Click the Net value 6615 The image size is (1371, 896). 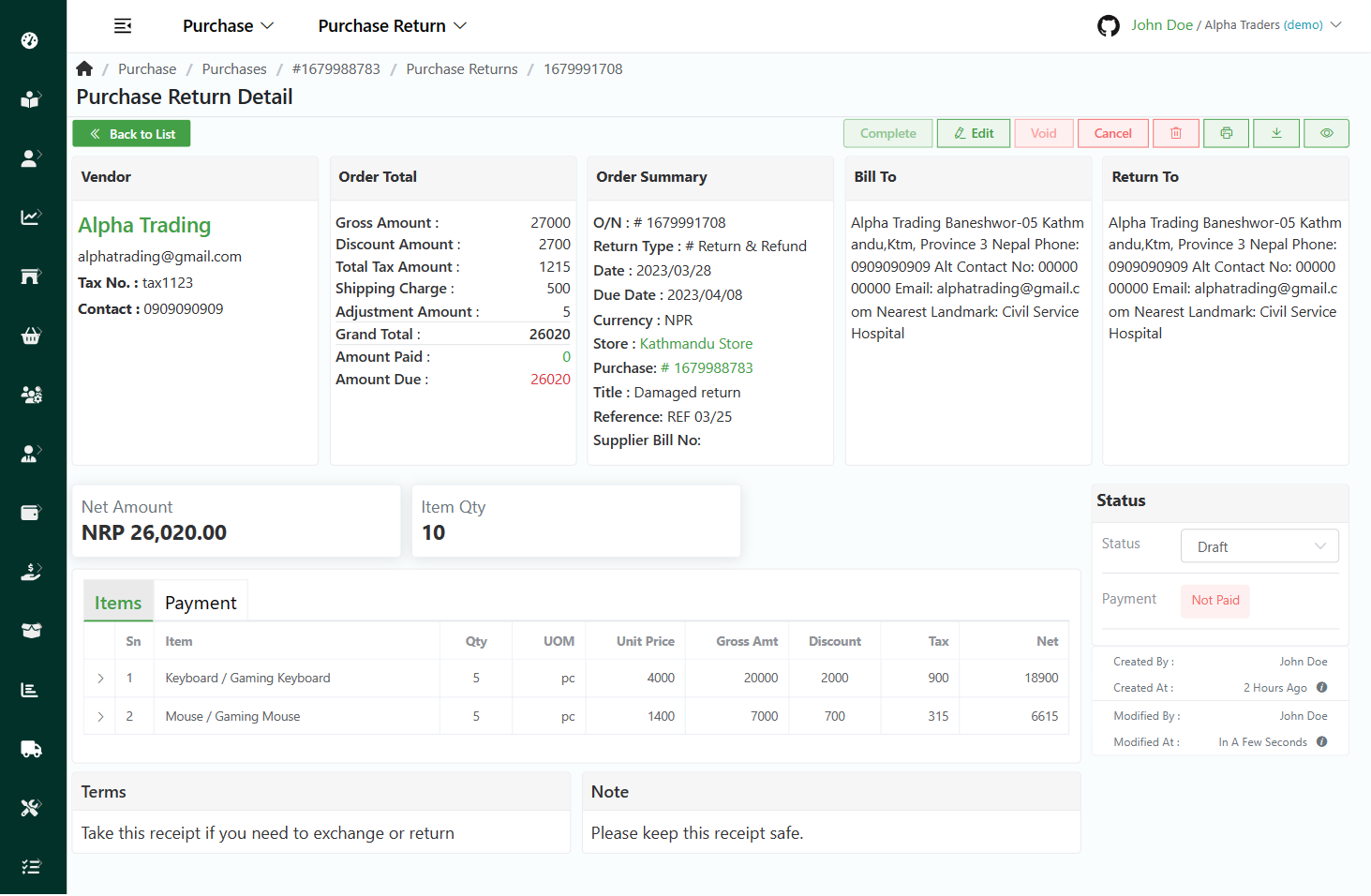1045,716
